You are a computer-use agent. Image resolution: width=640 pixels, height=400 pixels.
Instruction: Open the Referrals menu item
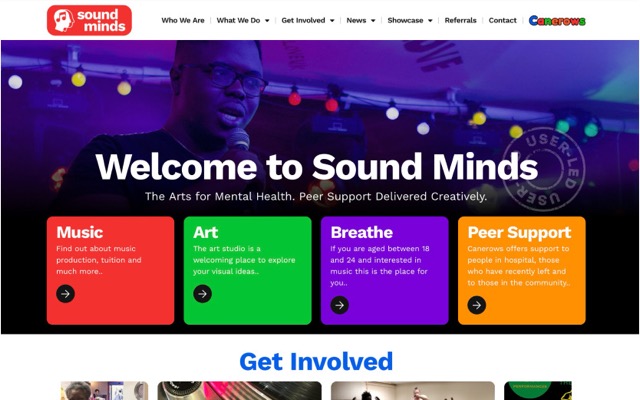pyautogui.click(x=460, y=20)
